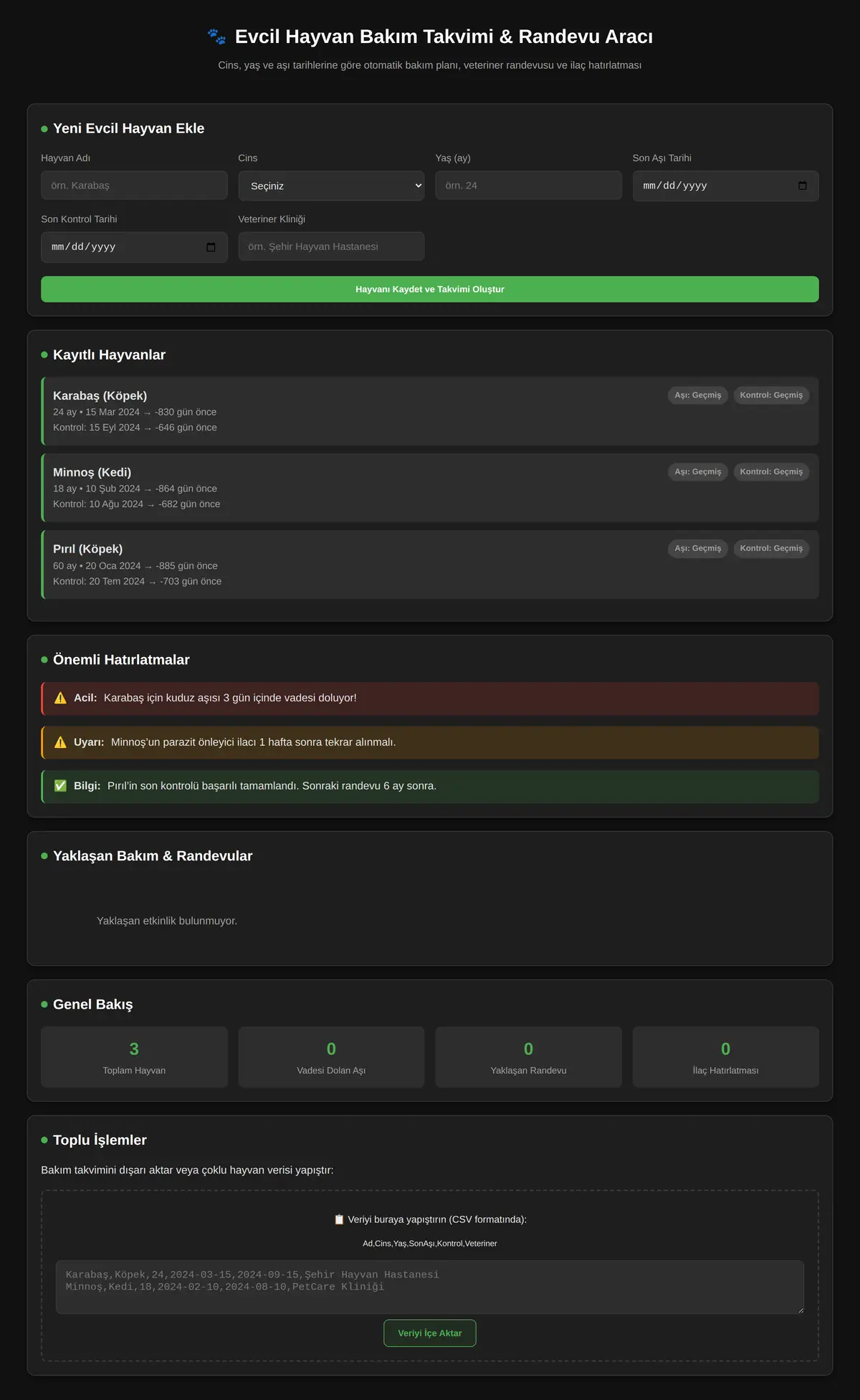Click the Yeni Evcil Hayvan Ekle heading
The image size is (860, 1400).
128,128
